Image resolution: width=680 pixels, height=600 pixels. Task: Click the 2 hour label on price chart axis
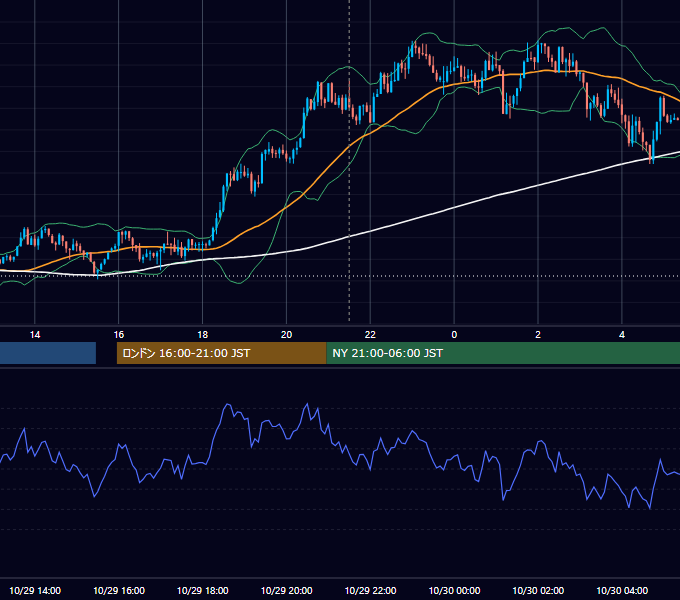[x=538, y=335]
